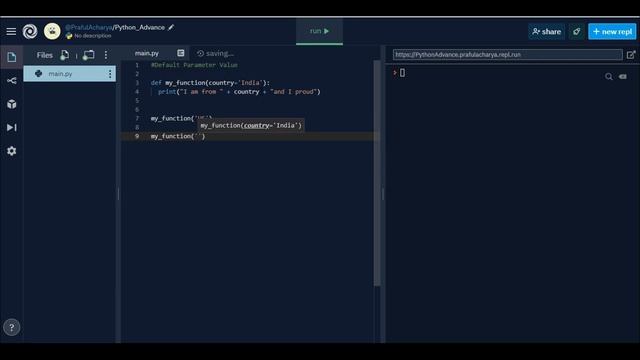Search the console output
The width and height of the screenshot is (640, 360).
pyautogui.click(x=609, y=77)
